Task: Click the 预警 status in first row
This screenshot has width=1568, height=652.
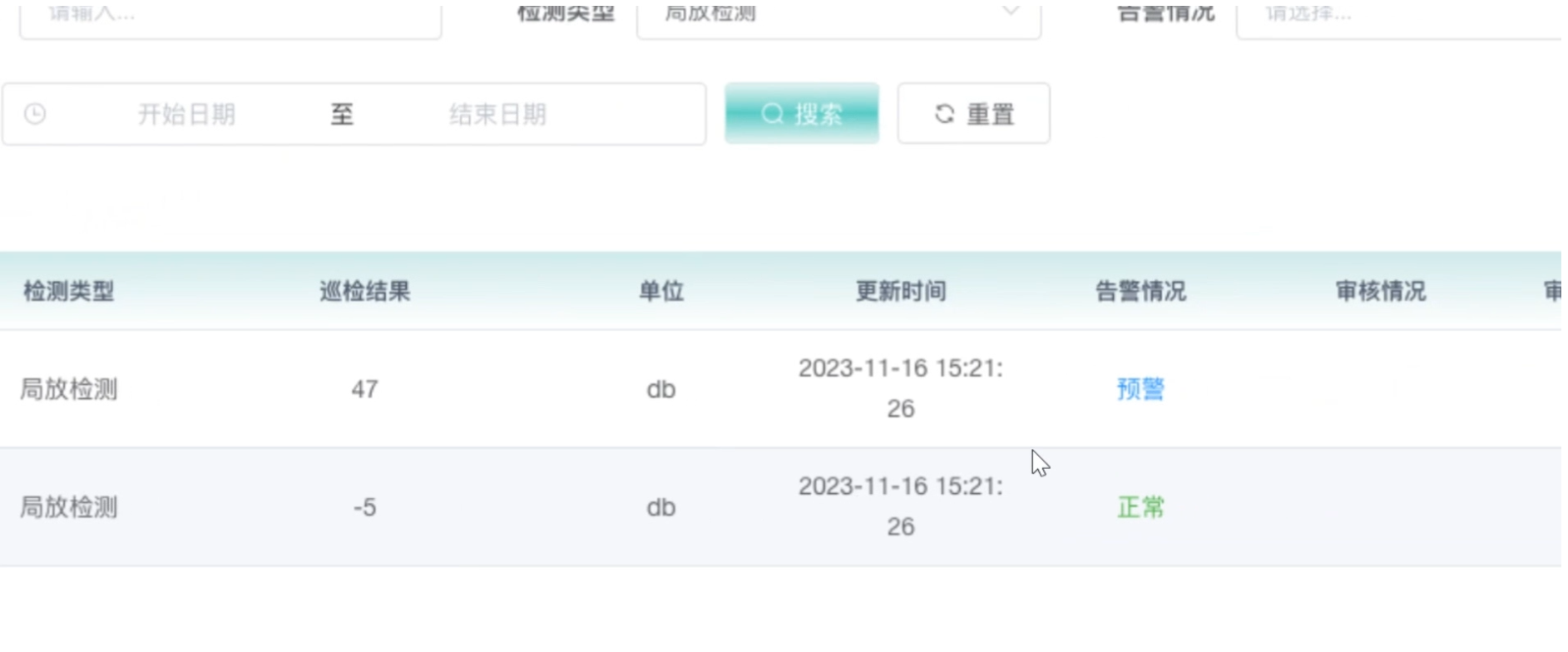Action: (x=1140, y=388)
